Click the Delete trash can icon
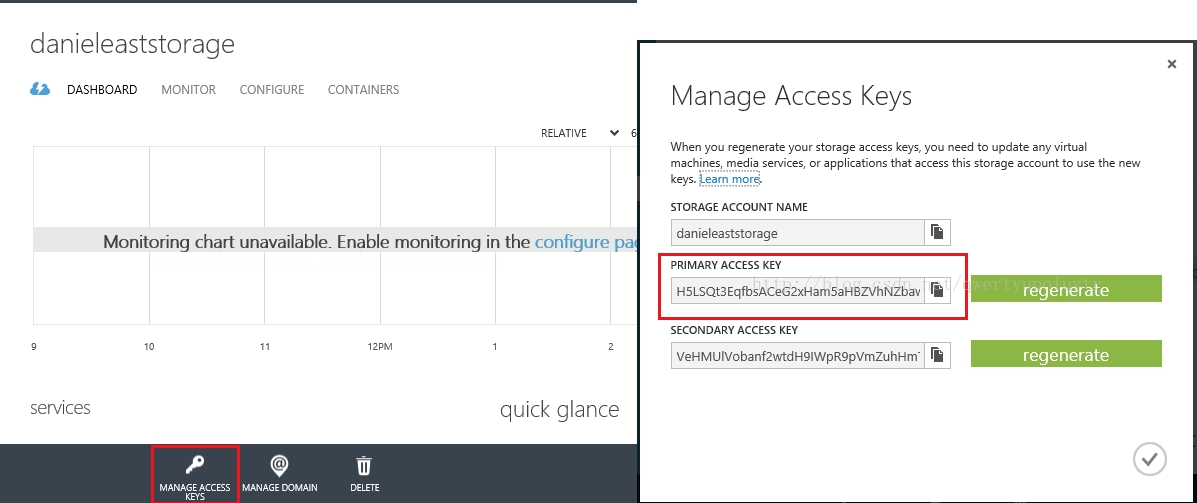Image resolution: width=1197 pixels, height=503 pixels. [x=364, y=465]
